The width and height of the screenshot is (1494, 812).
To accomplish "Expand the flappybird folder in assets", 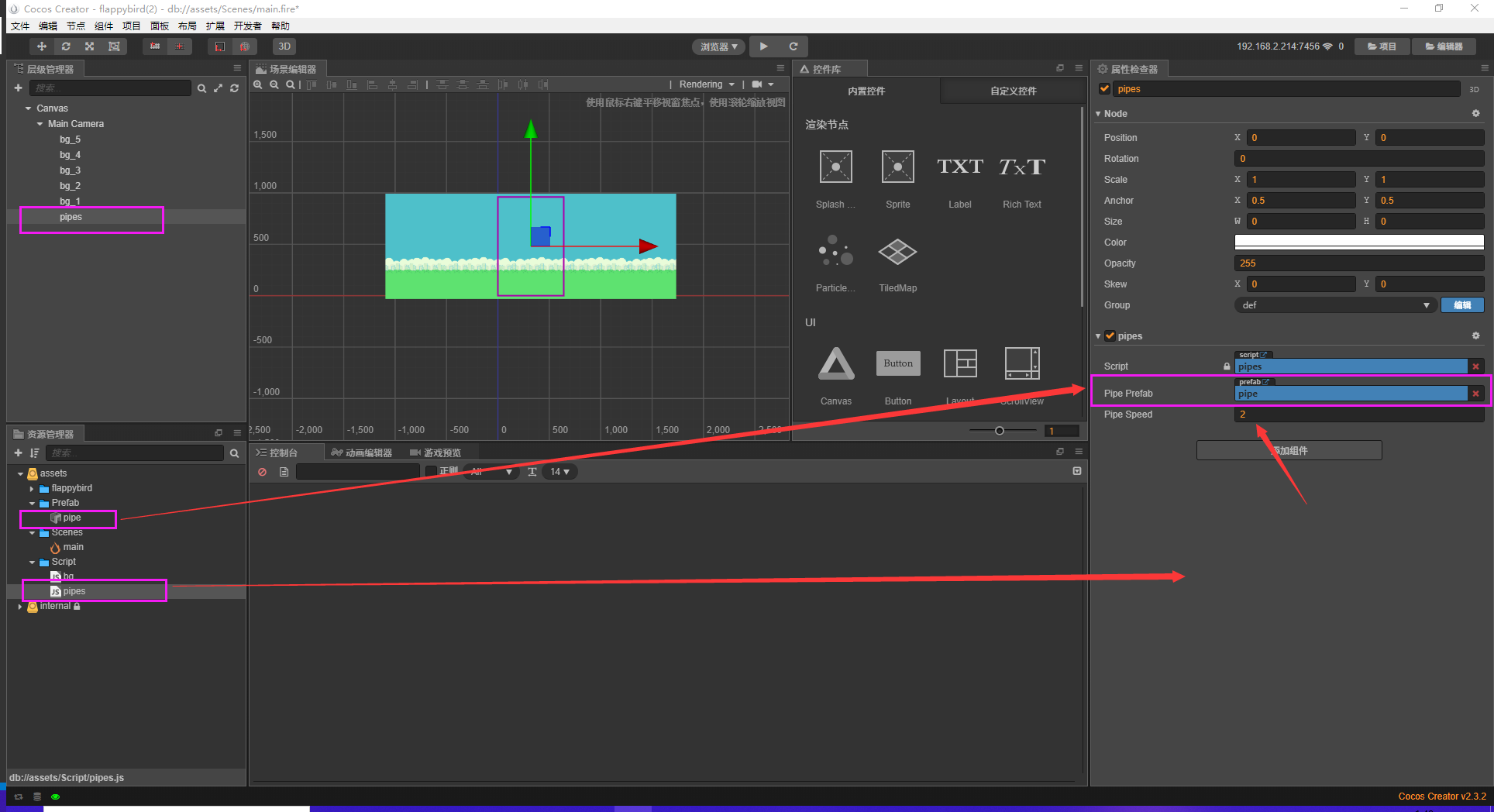I will 32,489.
